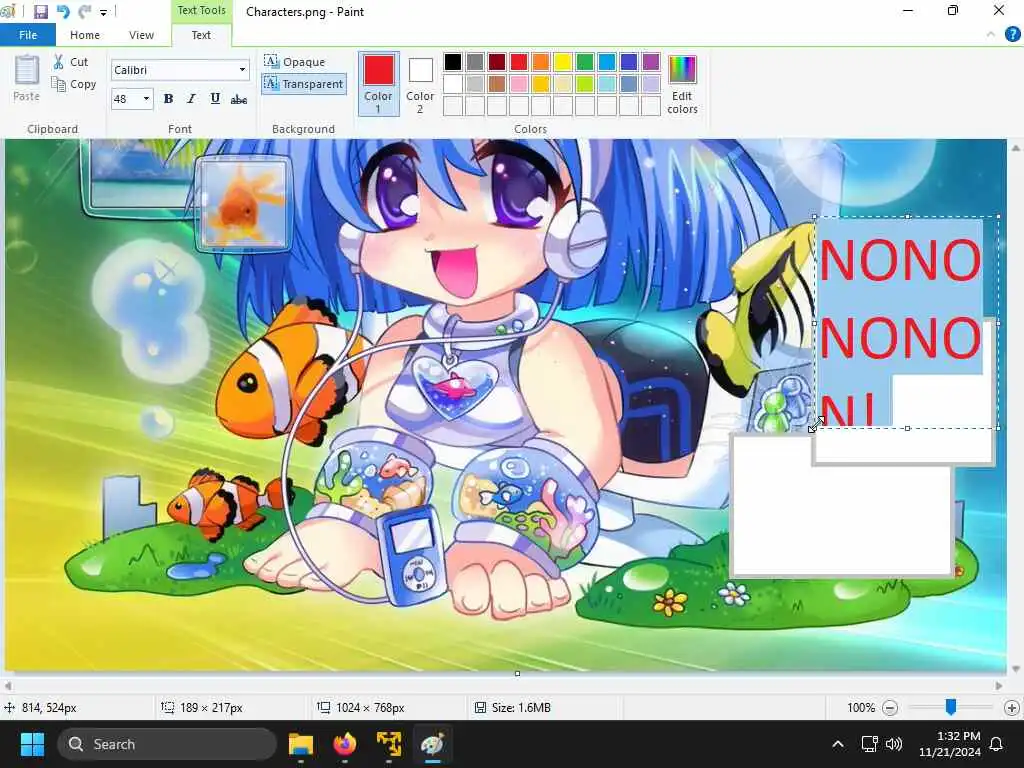Screen dimensions: 1024x768
Task: Pick the dark red color swatch
Action: [497, 61]
